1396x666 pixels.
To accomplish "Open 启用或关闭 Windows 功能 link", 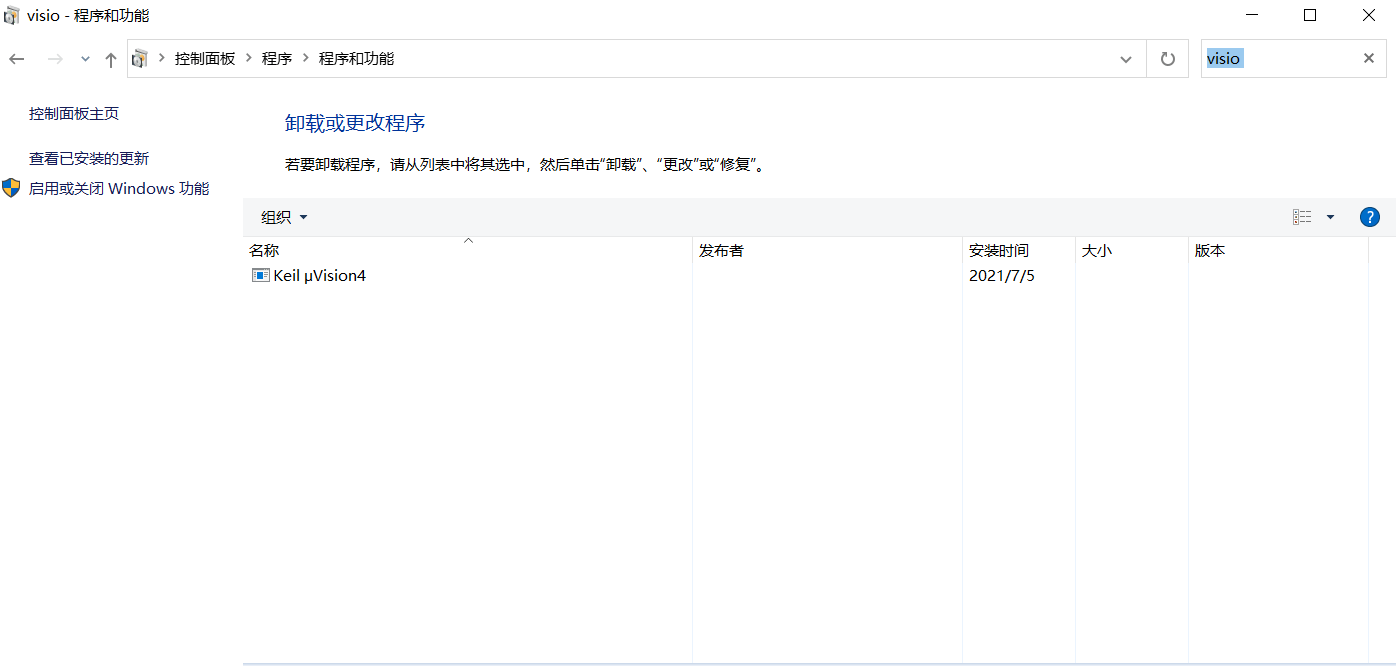I will (x=119, y=188).
